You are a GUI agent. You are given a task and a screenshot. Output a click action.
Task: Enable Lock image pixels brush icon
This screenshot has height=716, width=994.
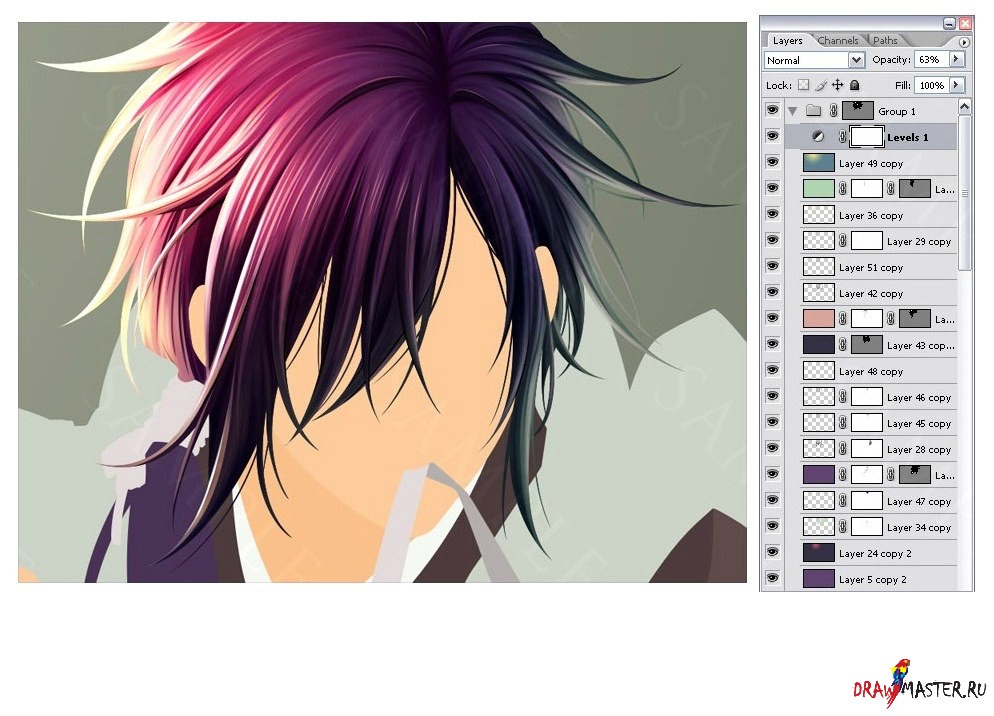[x=821, y=85]
